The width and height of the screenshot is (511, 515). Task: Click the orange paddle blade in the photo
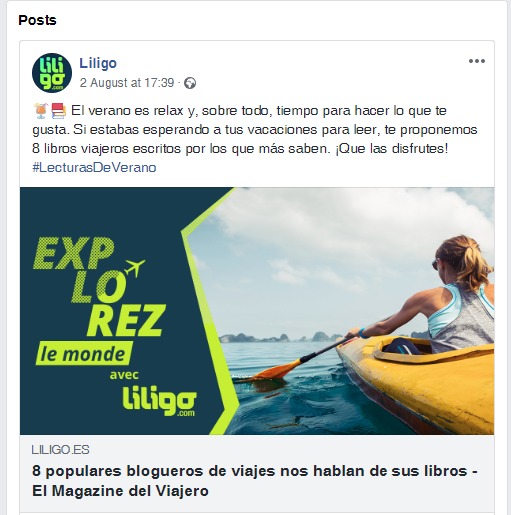pyautogui.click(x=278, y=371)
